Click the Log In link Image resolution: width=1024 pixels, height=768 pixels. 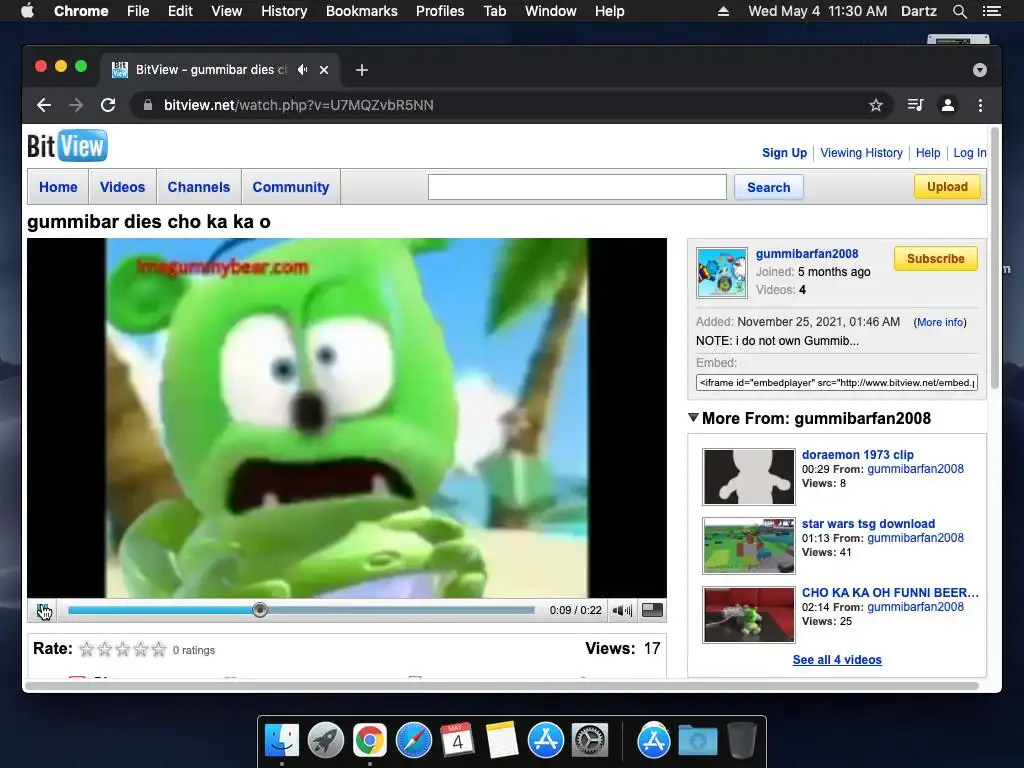970,153
